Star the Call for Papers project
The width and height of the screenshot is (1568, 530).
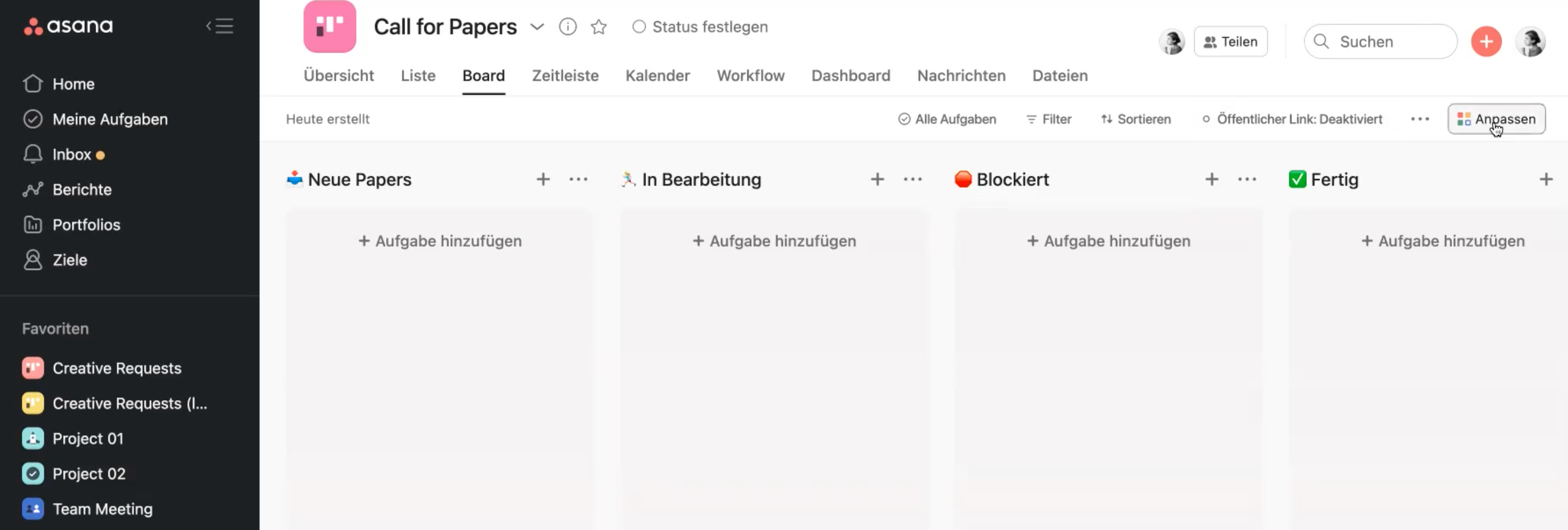599,27
